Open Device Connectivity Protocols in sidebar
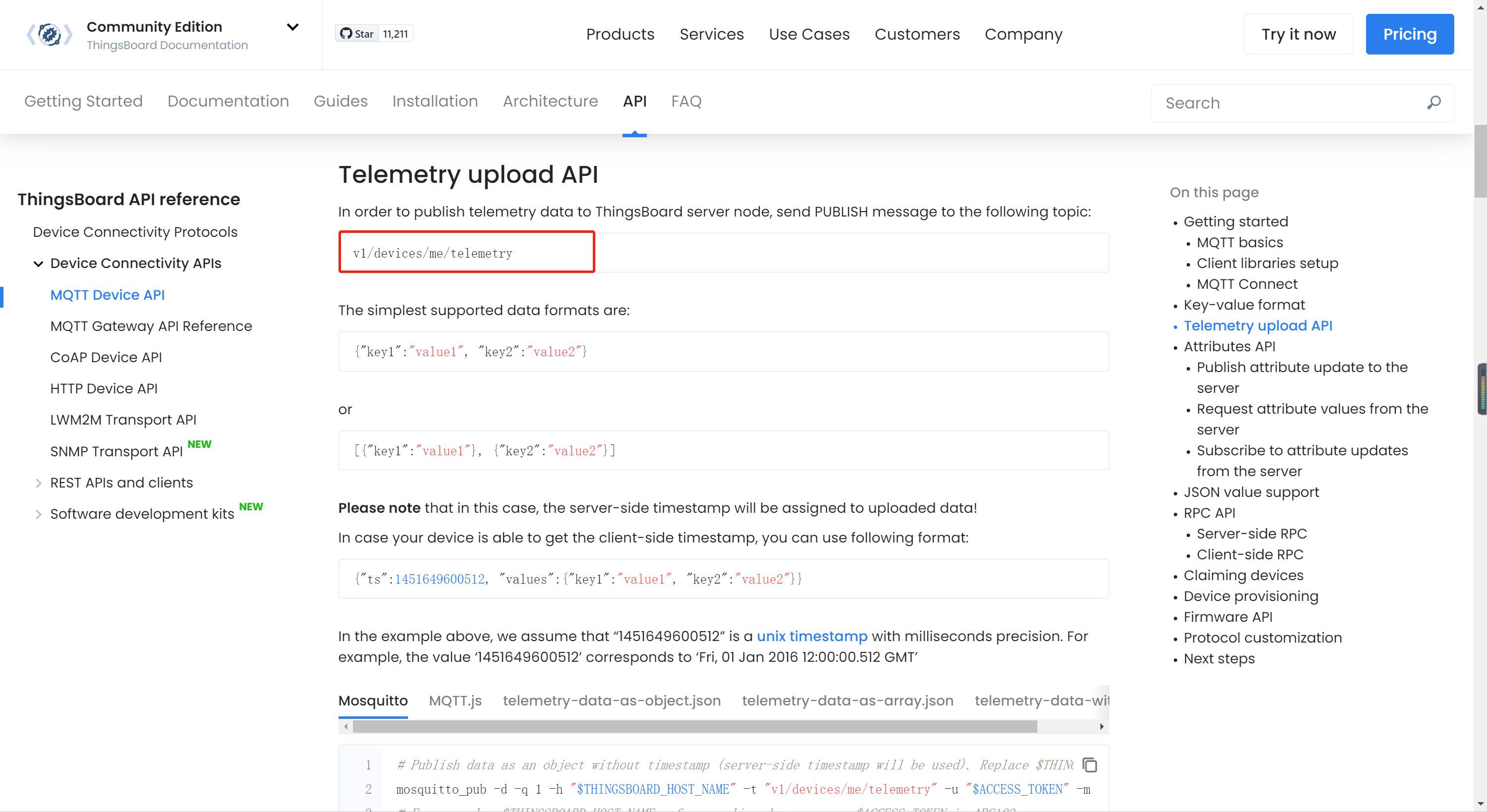Image resolution: width=1487 pixels, height=812 pixels. (135, 232)
